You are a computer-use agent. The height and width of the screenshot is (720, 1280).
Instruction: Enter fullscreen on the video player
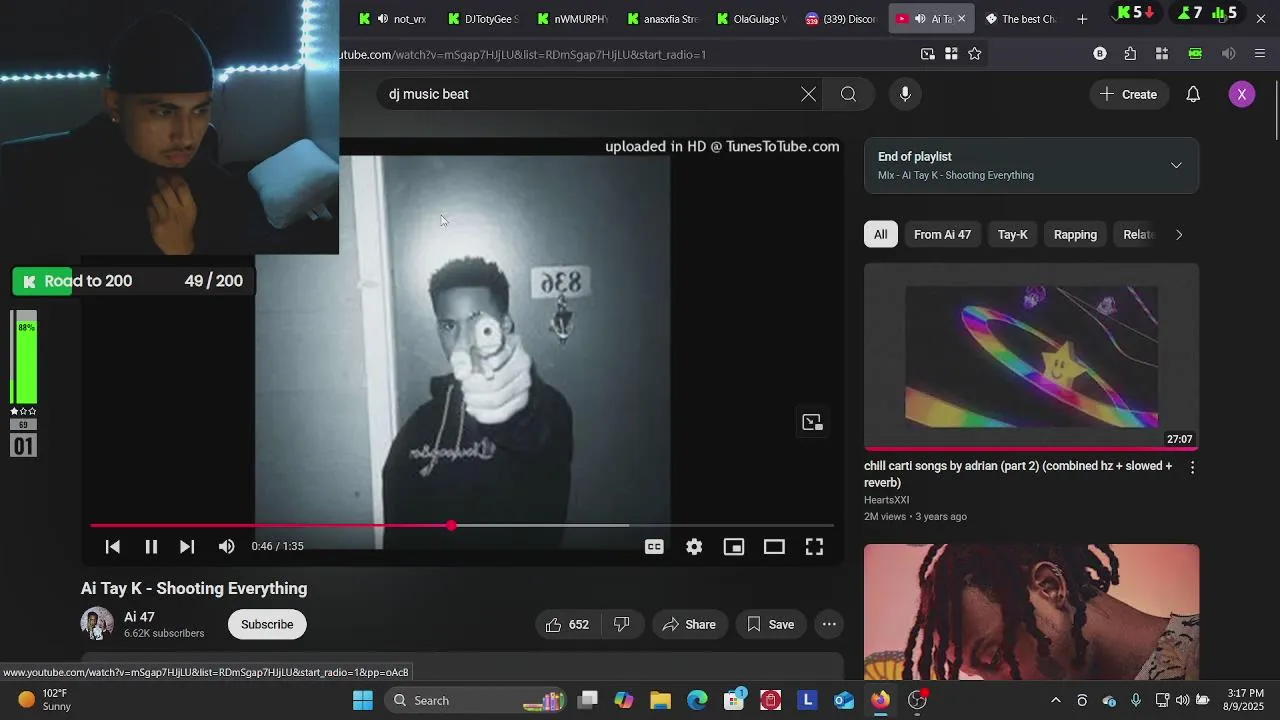[814, 546]
